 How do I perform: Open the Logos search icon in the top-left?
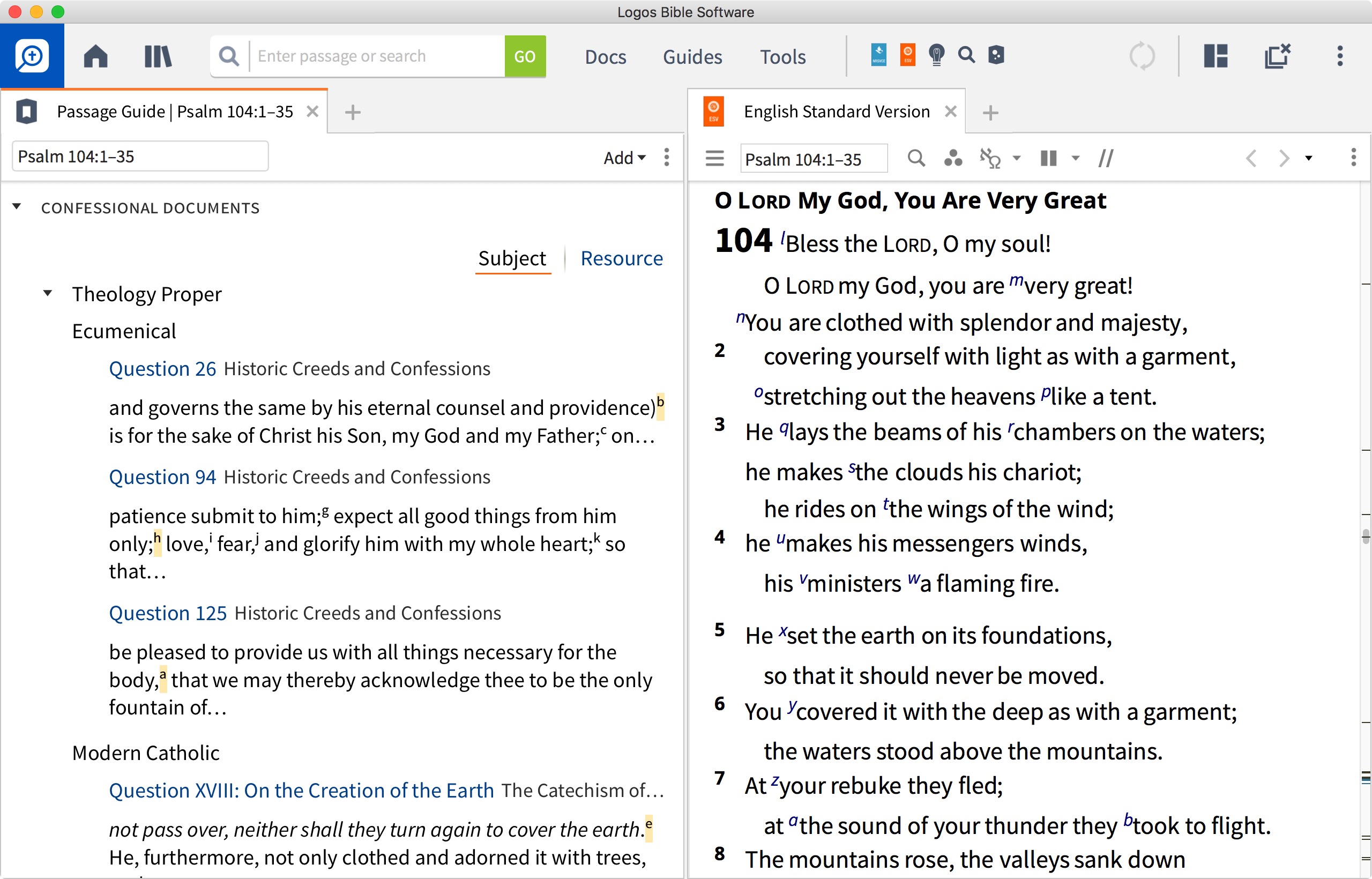point(32,56)
